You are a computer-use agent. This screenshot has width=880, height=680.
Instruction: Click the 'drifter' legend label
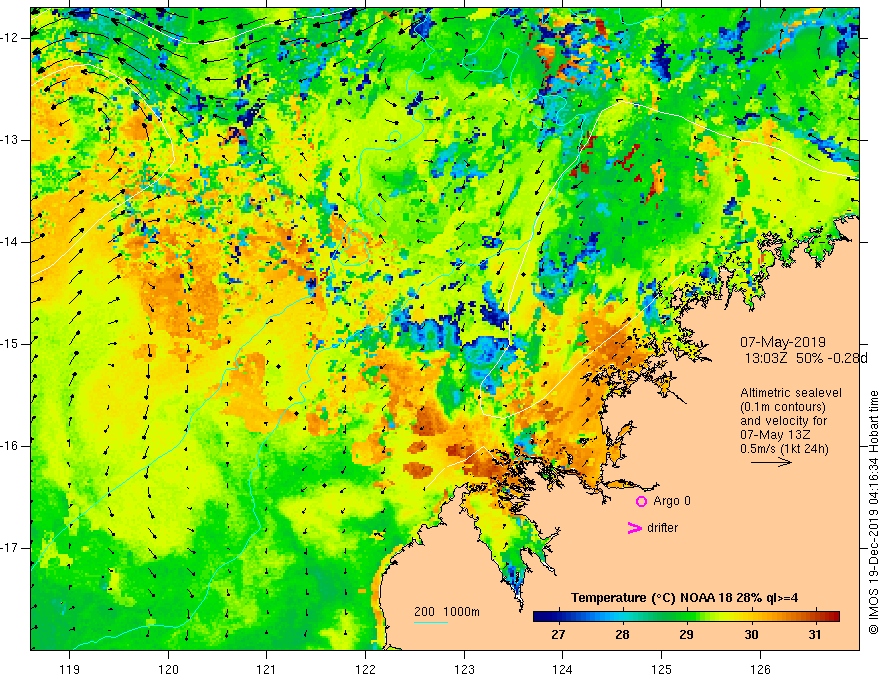coord(662,528)
